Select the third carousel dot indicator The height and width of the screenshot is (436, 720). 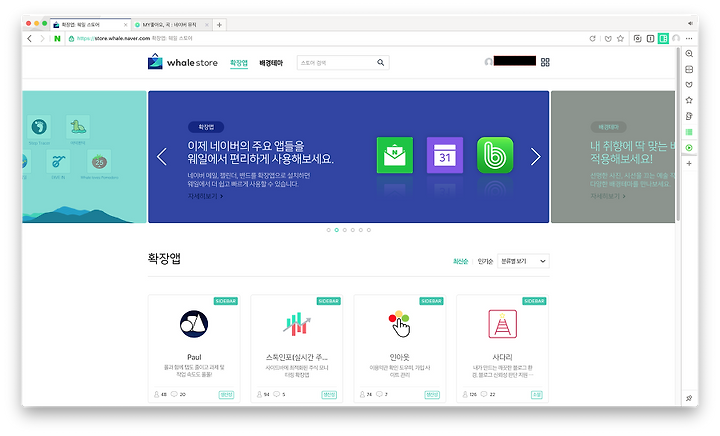tap(344, 230)
